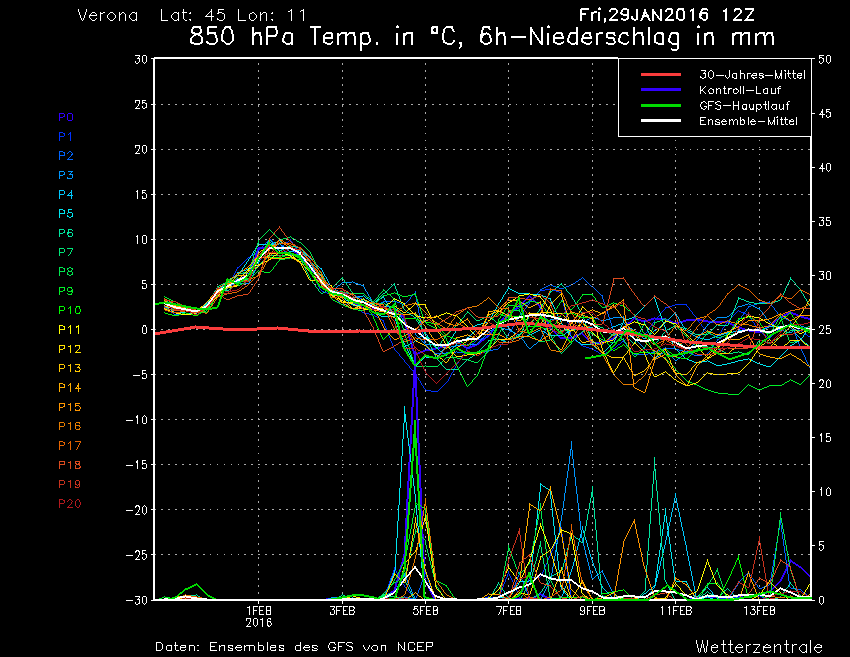Click the P12 member label
The width and height of the screenshot is (850, 657).
(x=69, y=349)
